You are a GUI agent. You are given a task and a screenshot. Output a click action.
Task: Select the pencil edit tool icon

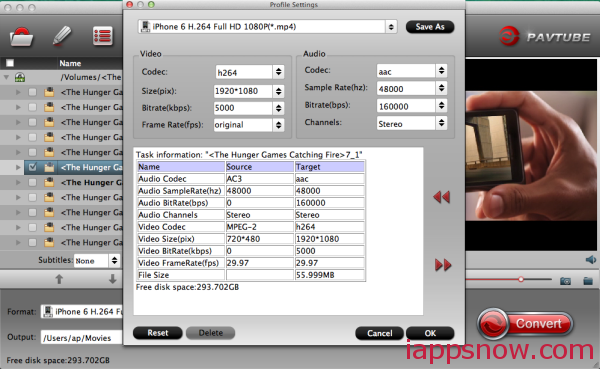62,36
